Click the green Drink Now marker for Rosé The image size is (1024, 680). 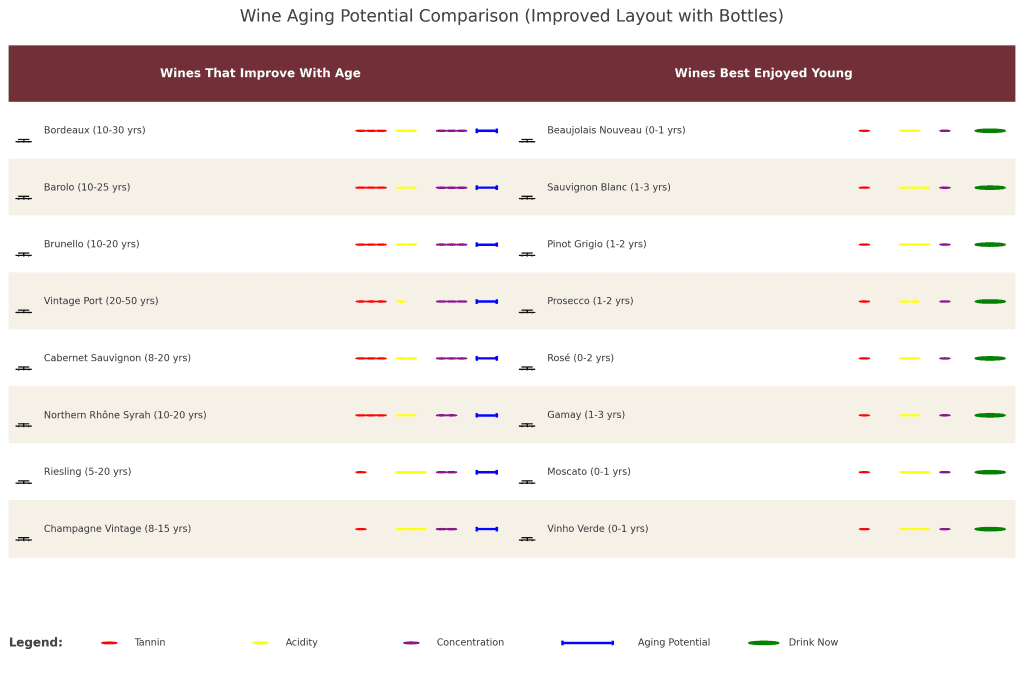(x=990, y=358)
